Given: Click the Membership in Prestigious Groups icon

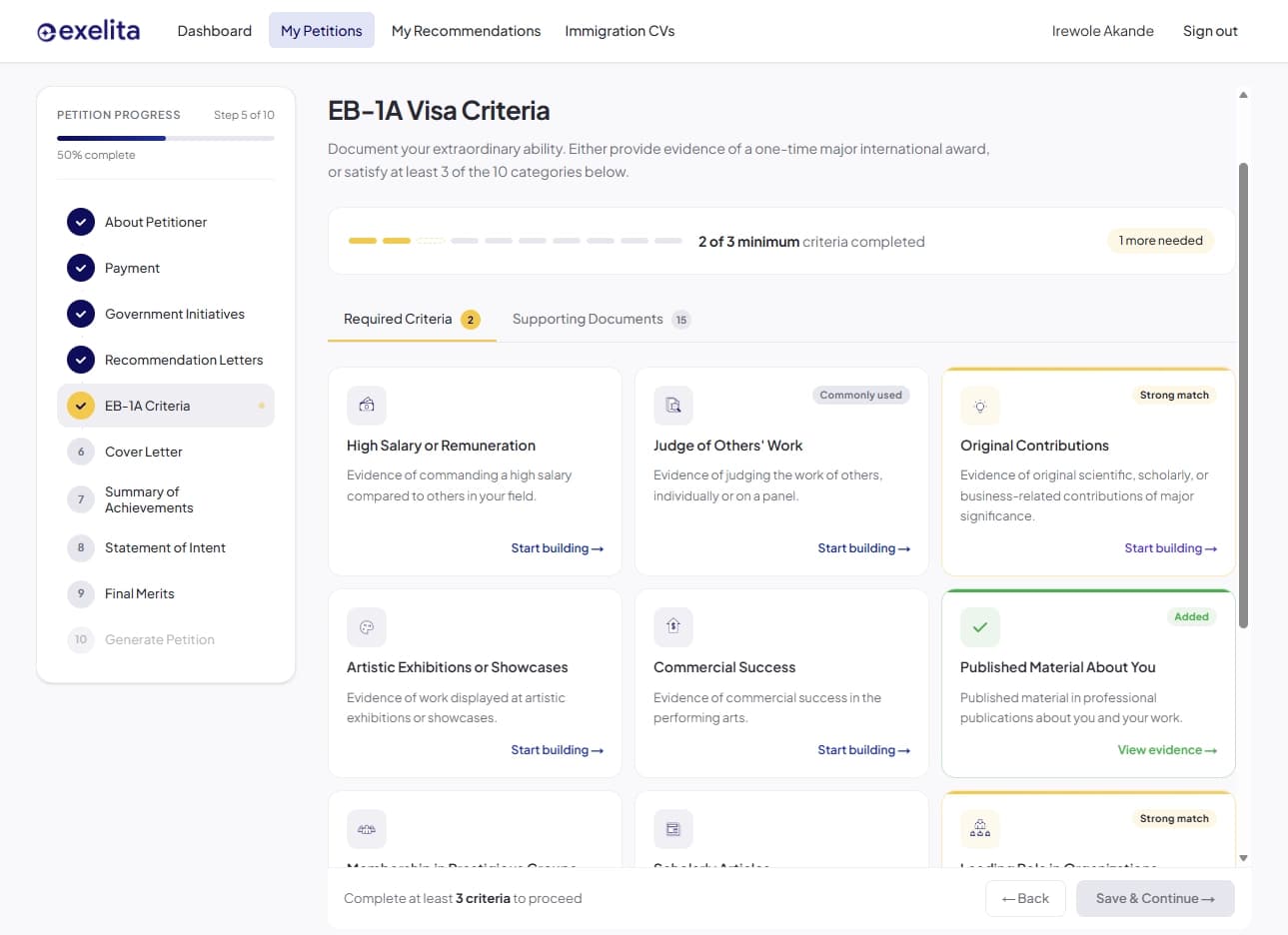Looking at the screenshot, I should 366,828.
